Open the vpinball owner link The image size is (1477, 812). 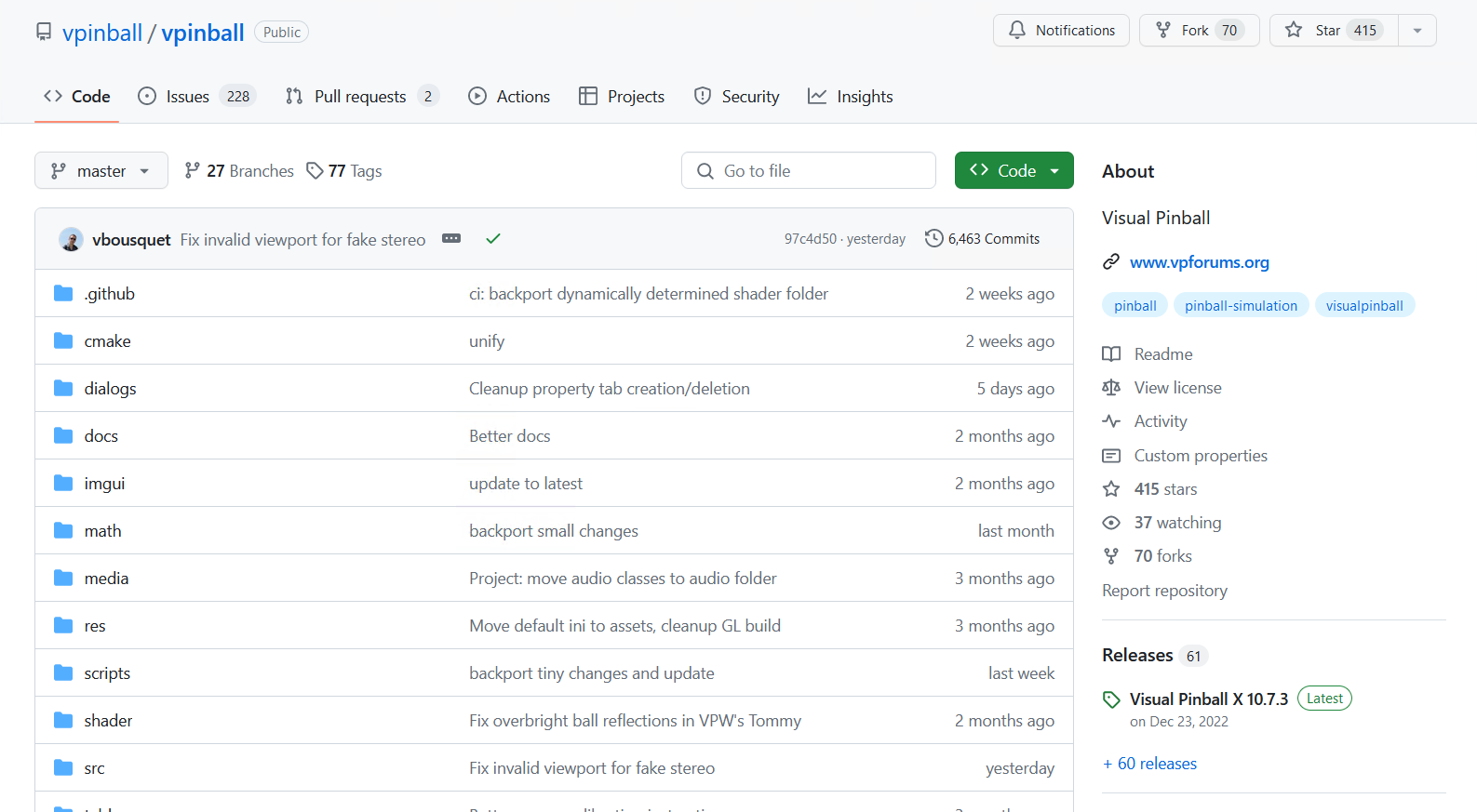click(x=102, y=33)
